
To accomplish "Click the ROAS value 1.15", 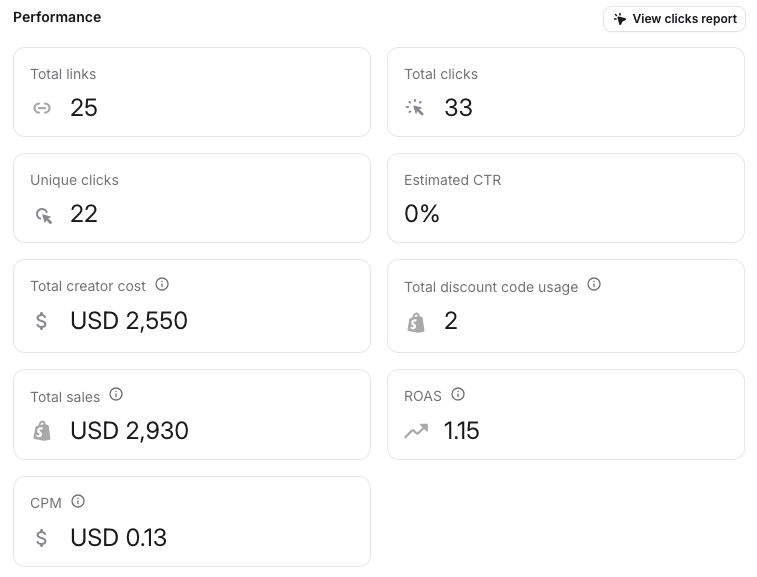I will click(x=462, y=431).
